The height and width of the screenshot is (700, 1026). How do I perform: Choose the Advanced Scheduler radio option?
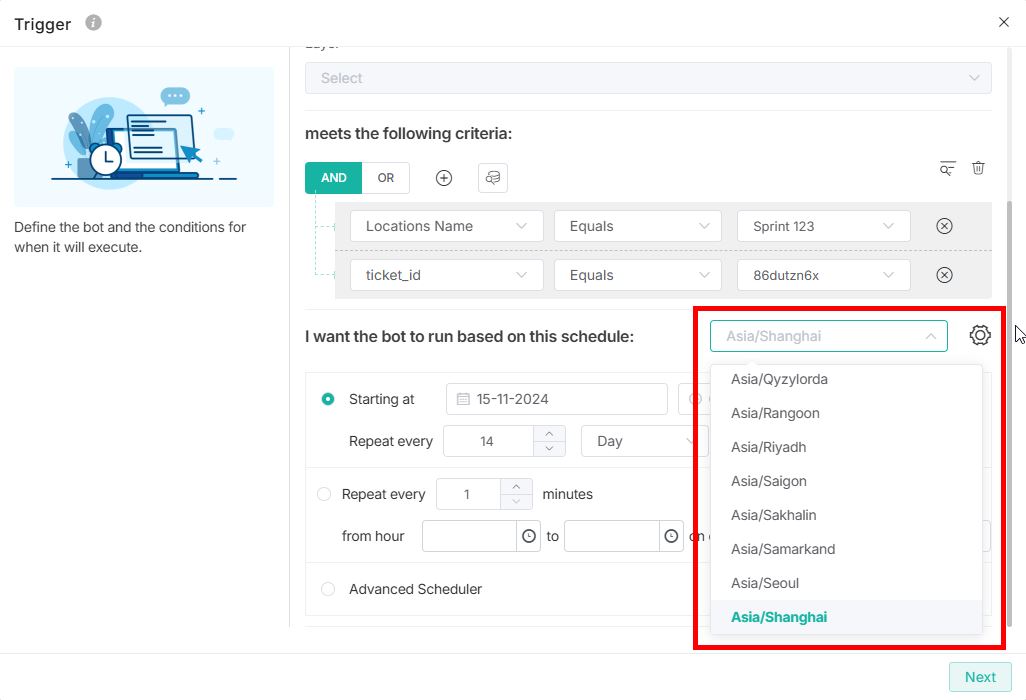coord(328,589)
